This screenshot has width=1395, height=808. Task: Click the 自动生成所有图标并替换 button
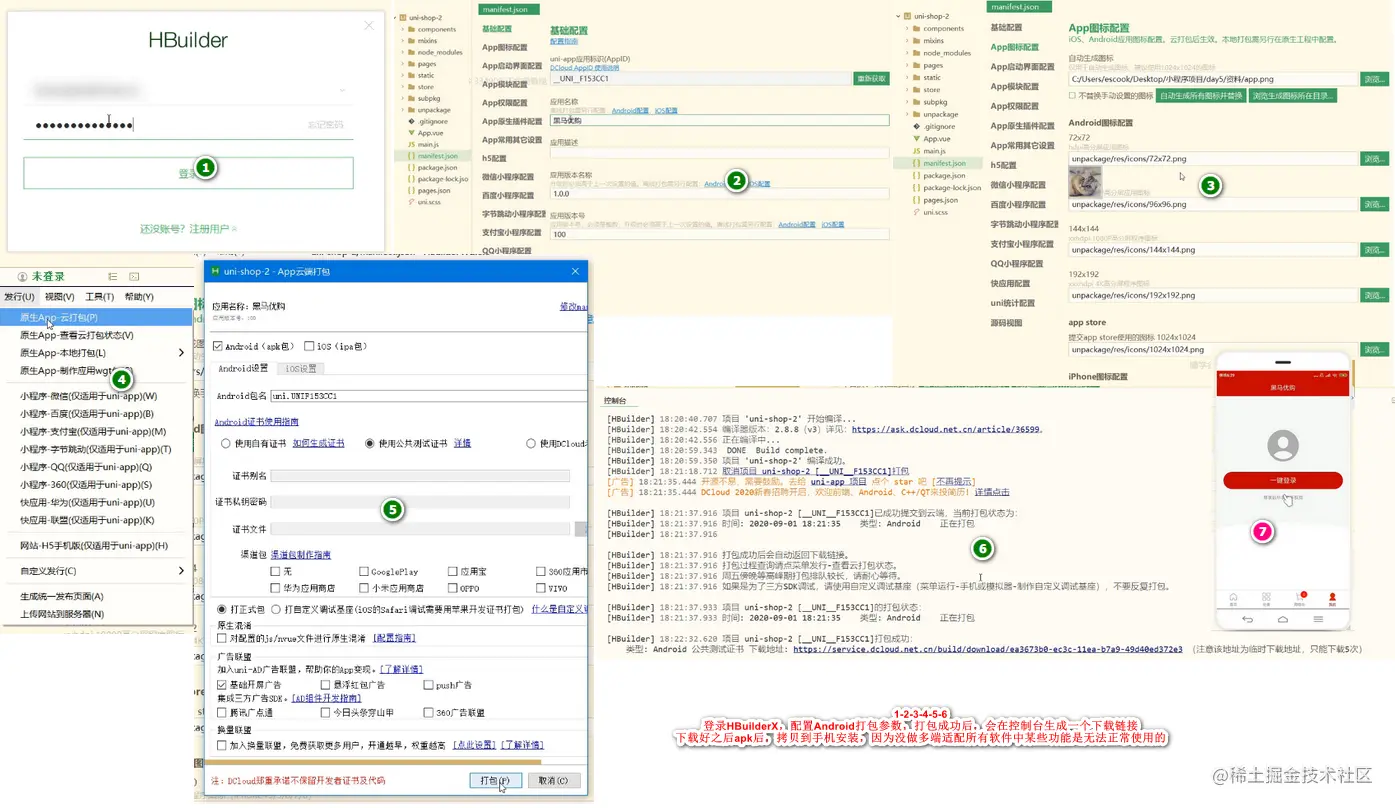point(1202,96)
